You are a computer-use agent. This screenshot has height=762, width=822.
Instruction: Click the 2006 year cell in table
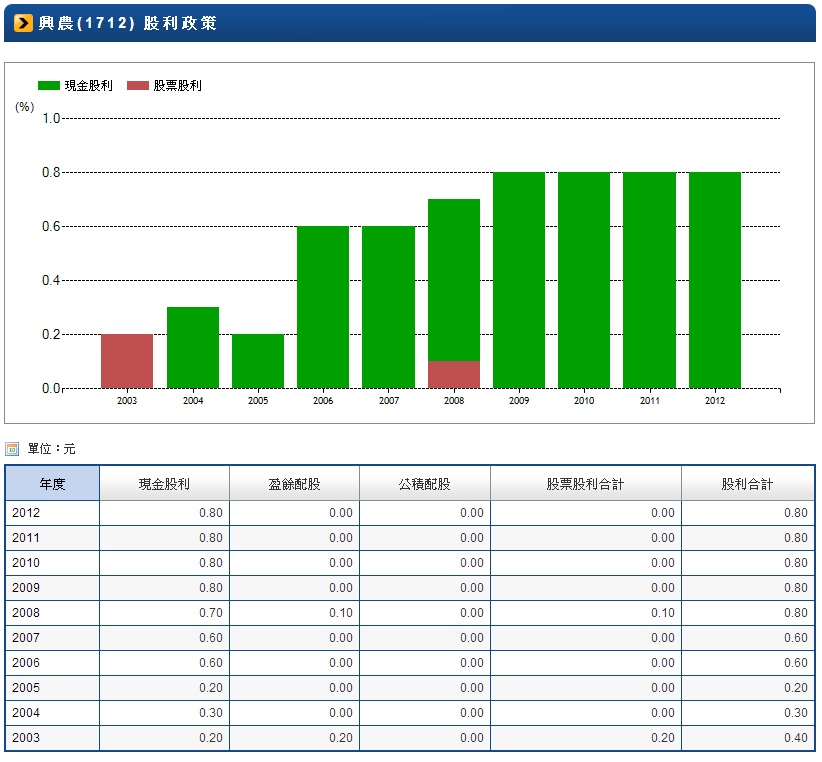[52, 663]
